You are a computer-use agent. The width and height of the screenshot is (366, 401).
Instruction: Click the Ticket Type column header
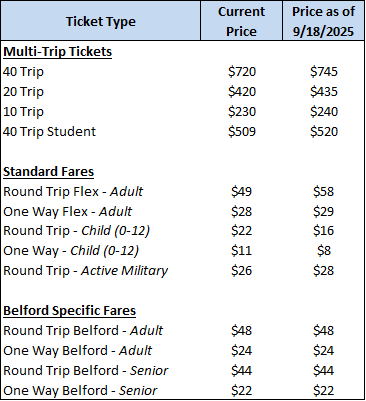101,22
